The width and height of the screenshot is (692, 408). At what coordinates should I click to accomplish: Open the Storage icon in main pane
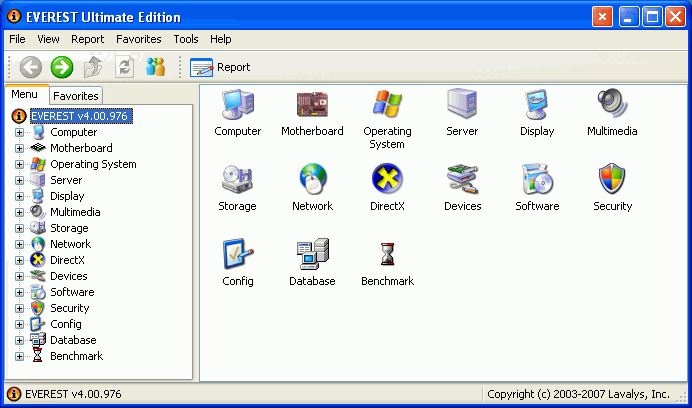point(237,179)
